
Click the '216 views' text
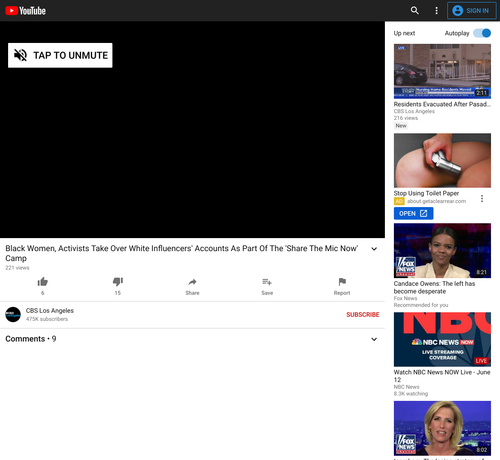[406, 118]
